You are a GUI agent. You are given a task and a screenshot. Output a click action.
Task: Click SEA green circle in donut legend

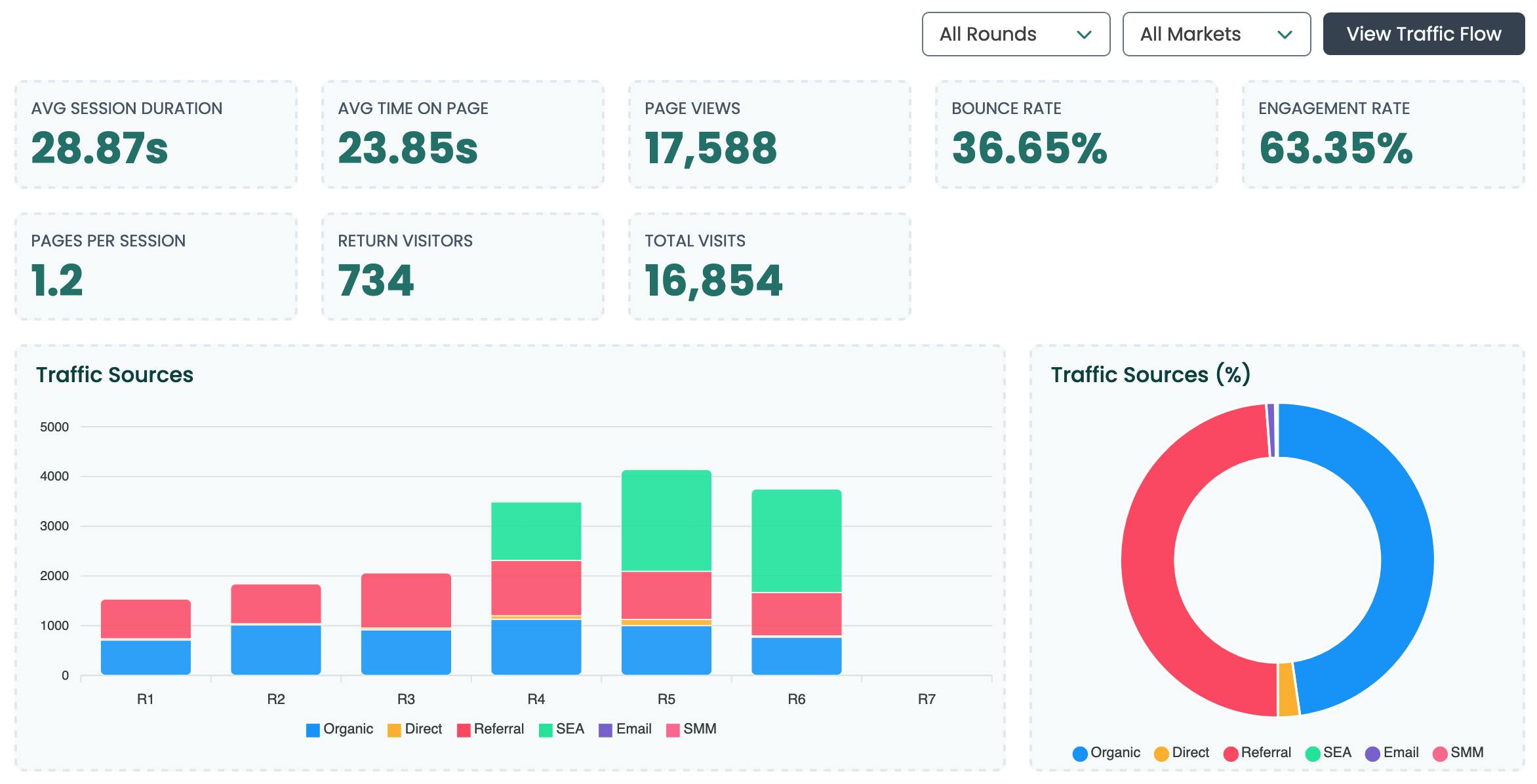(x=1313, y=753)
